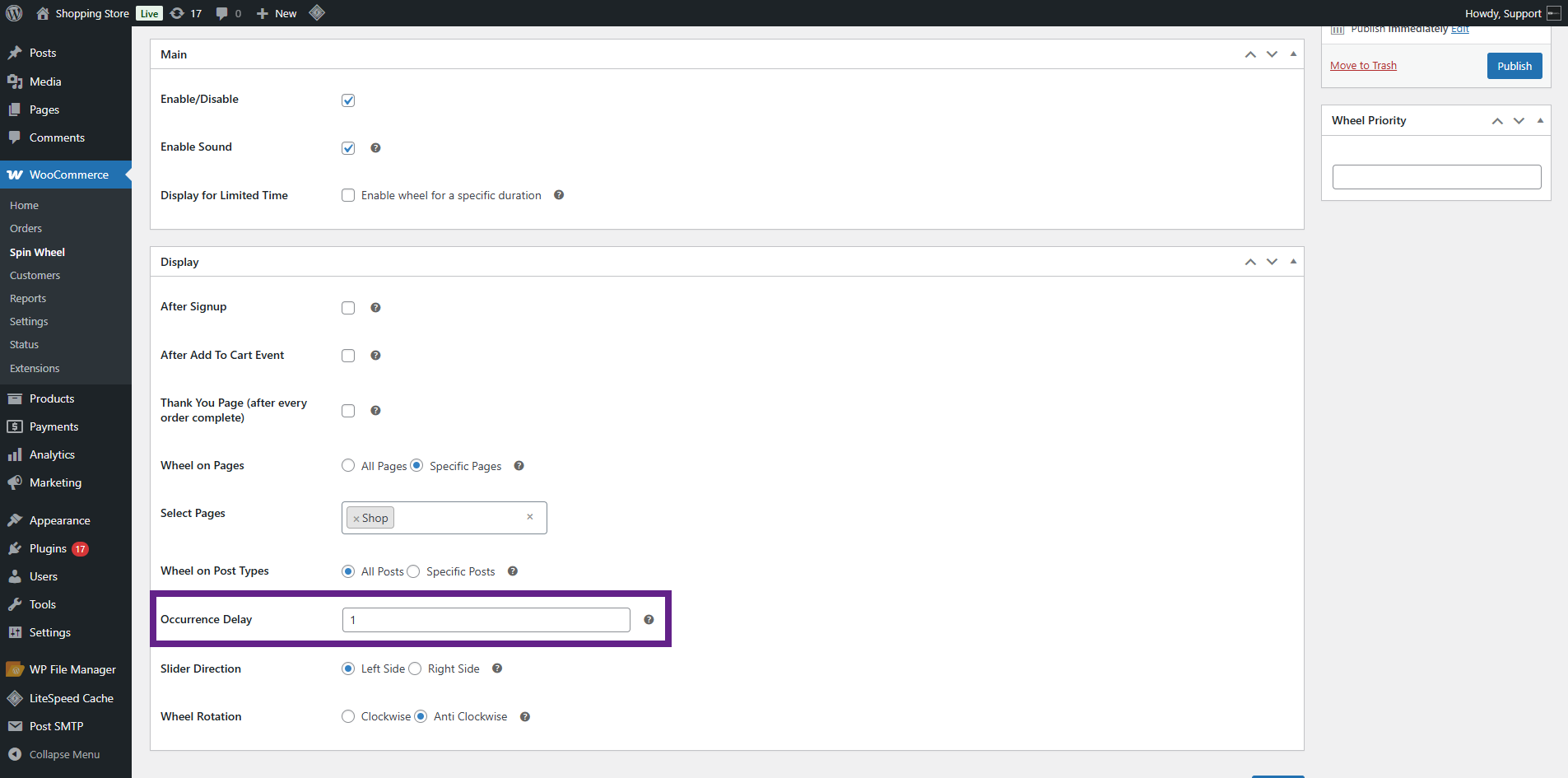Move the Display panel down
Screen dimensions: 1568x778
(x=1272, y=262)
